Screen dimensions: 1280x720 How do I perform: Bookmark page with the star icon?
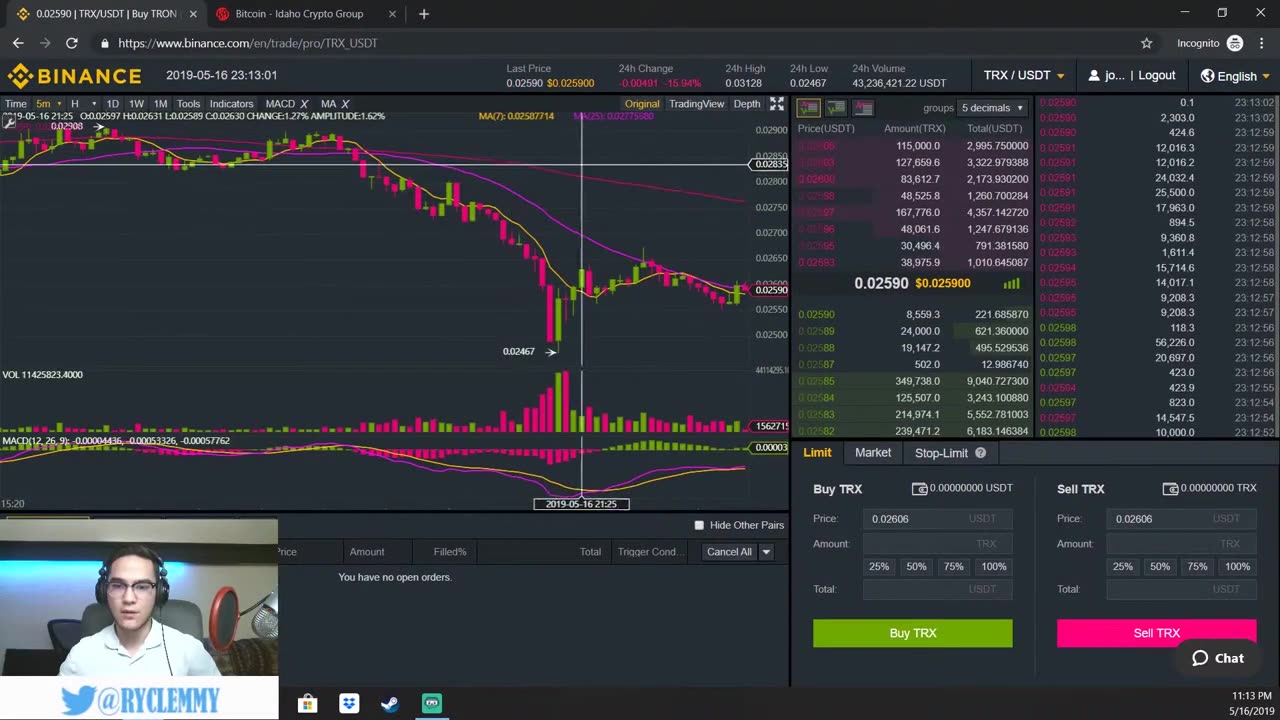1146,43
